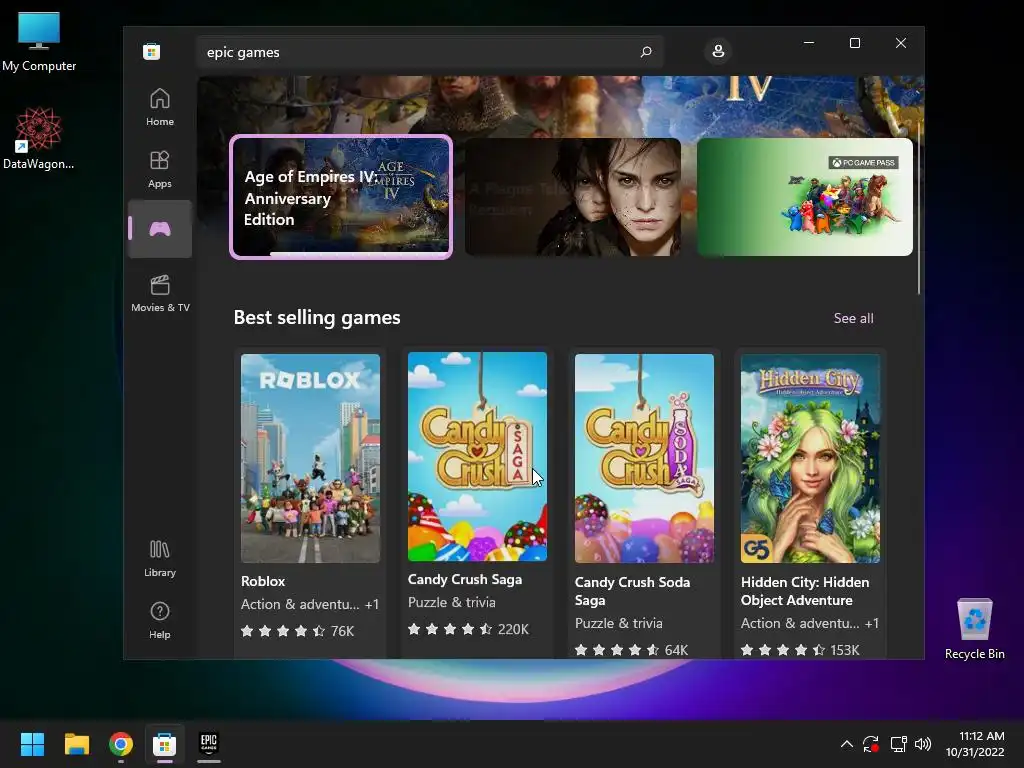Click Candy Crush Saga 220K rating
This screenshot has height=768, width=1024.
(x=468, y=629)
